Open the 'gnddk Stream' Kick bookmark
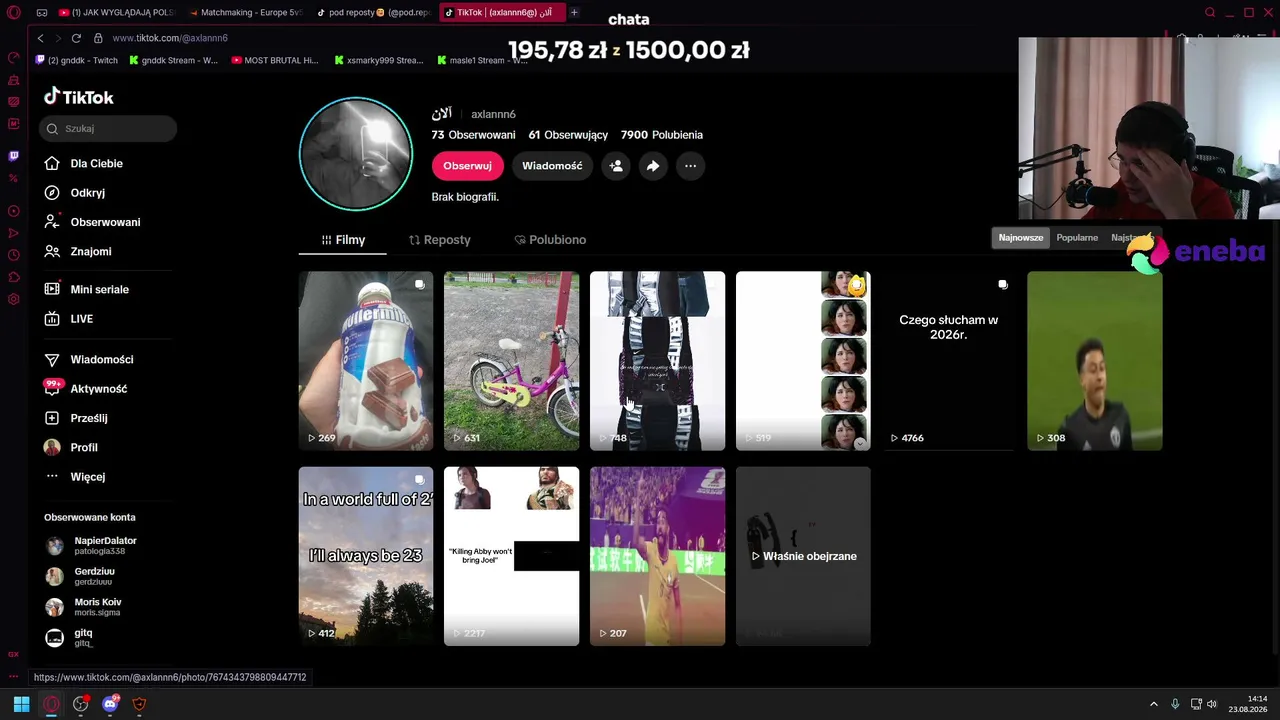The height and width of the screenshot is (720, 1280). pyautogui.click(x=173, y=60)
